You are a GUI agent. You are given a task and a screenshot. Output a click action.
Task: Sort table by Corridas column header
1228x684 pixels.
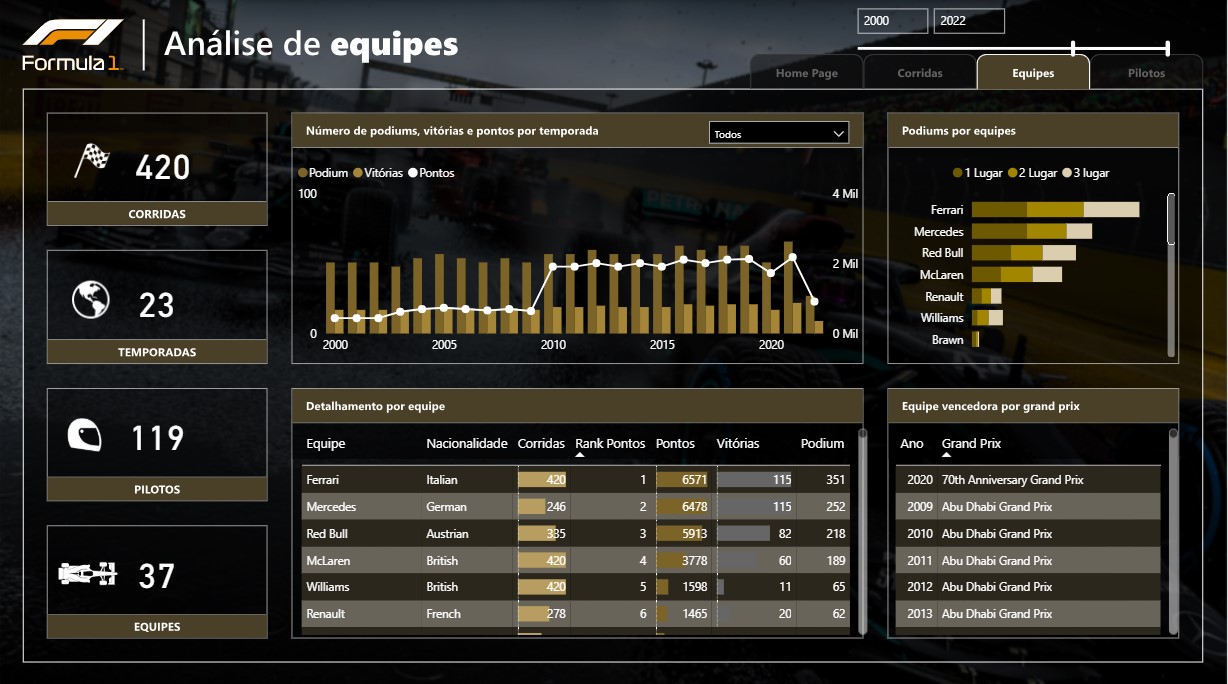(x=541, y=443)
